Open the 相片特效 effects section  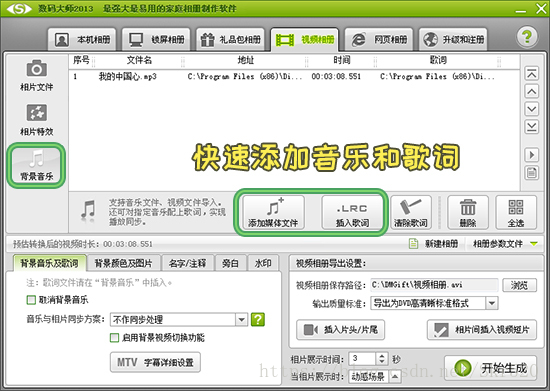(36, 120)
